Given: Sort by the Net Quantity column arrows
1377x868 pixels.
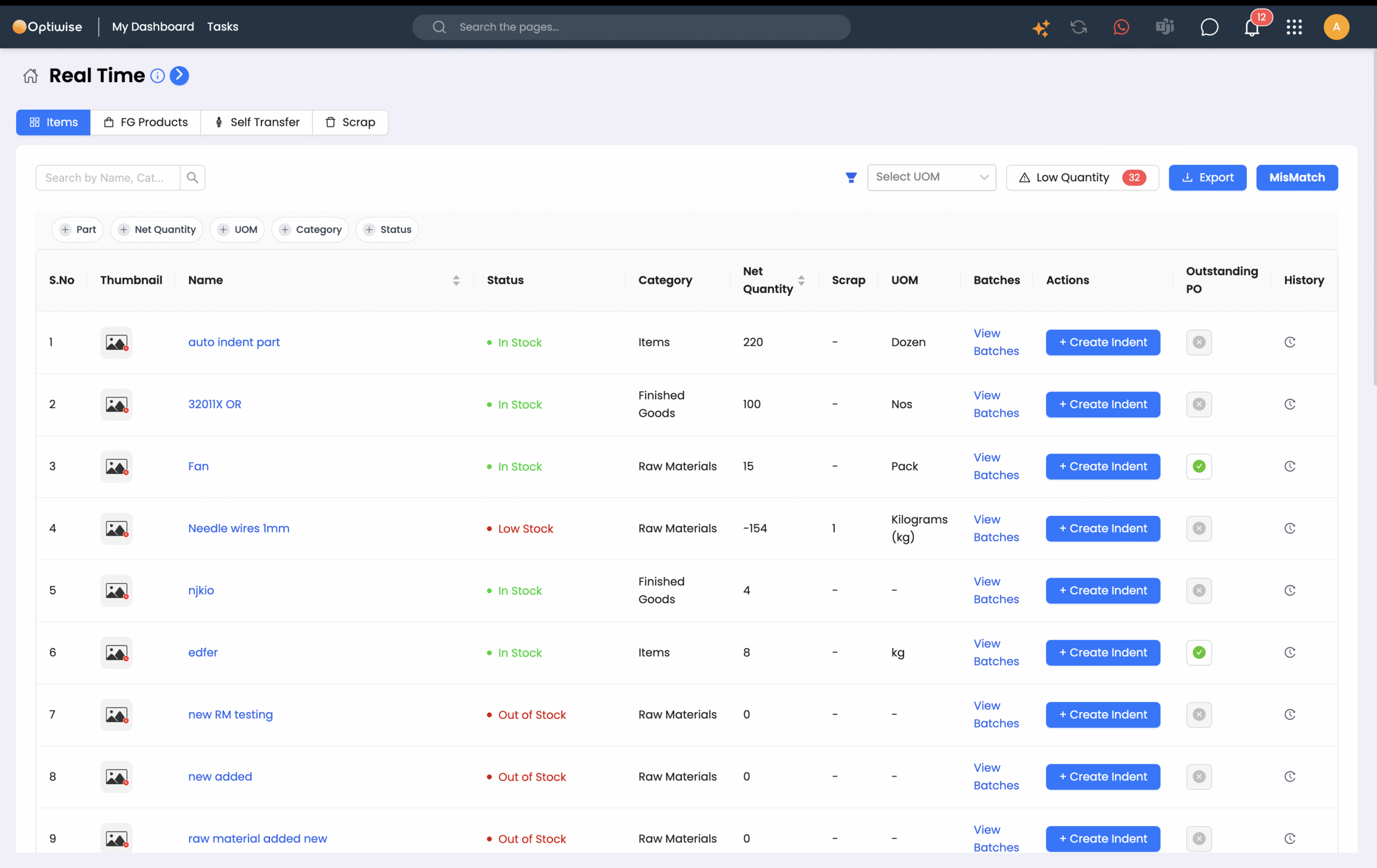Looking at the screenshot, I should [801, 280].
